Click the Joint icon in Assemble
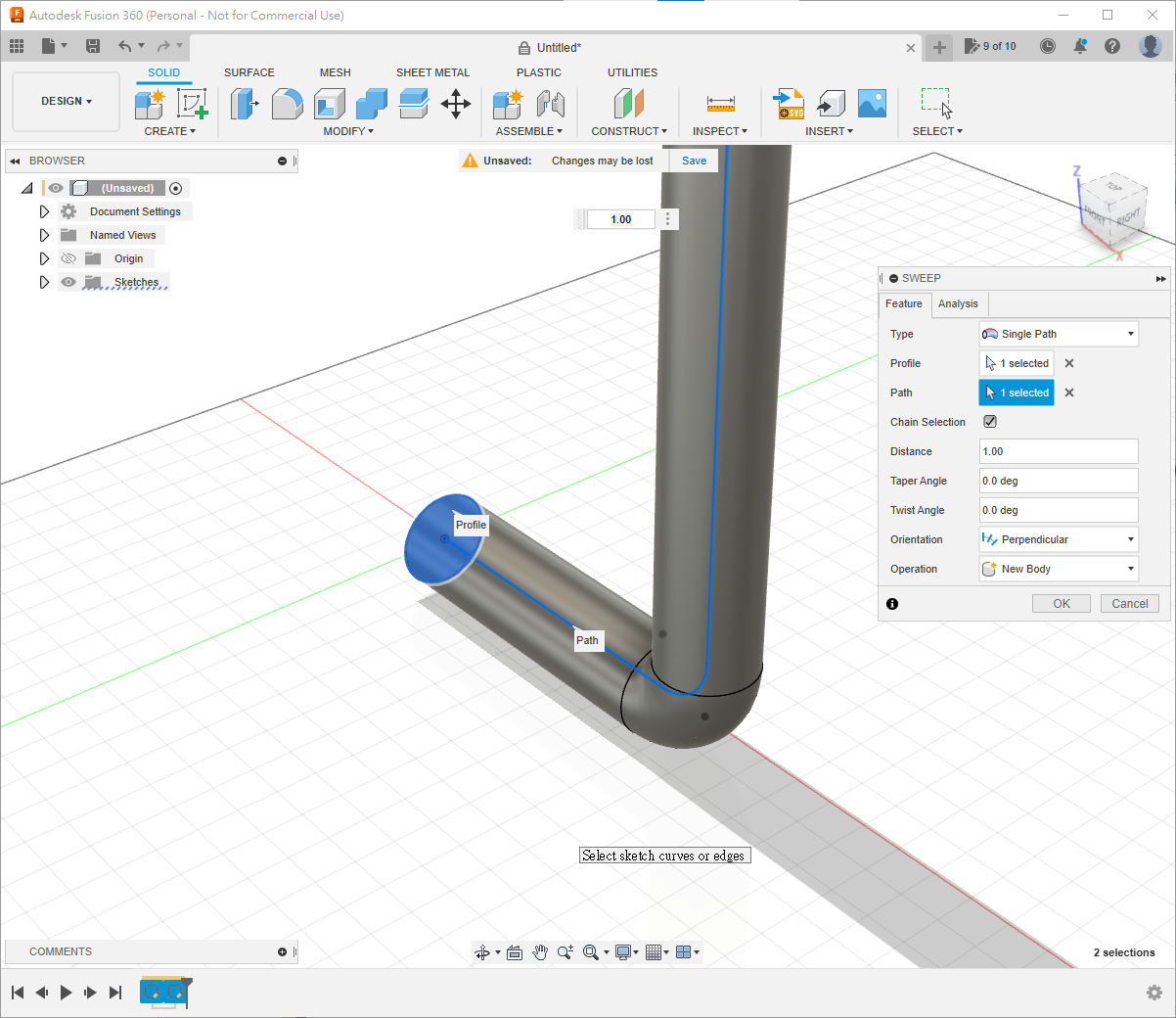Viewport: 1176px width, 1018px height. tap(551, 103)
